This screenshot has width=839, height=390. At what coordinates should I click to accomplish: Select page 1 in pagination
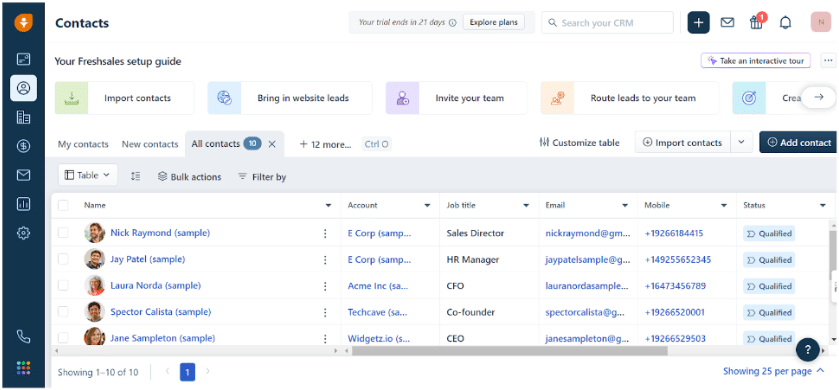[x=187, y=372]
